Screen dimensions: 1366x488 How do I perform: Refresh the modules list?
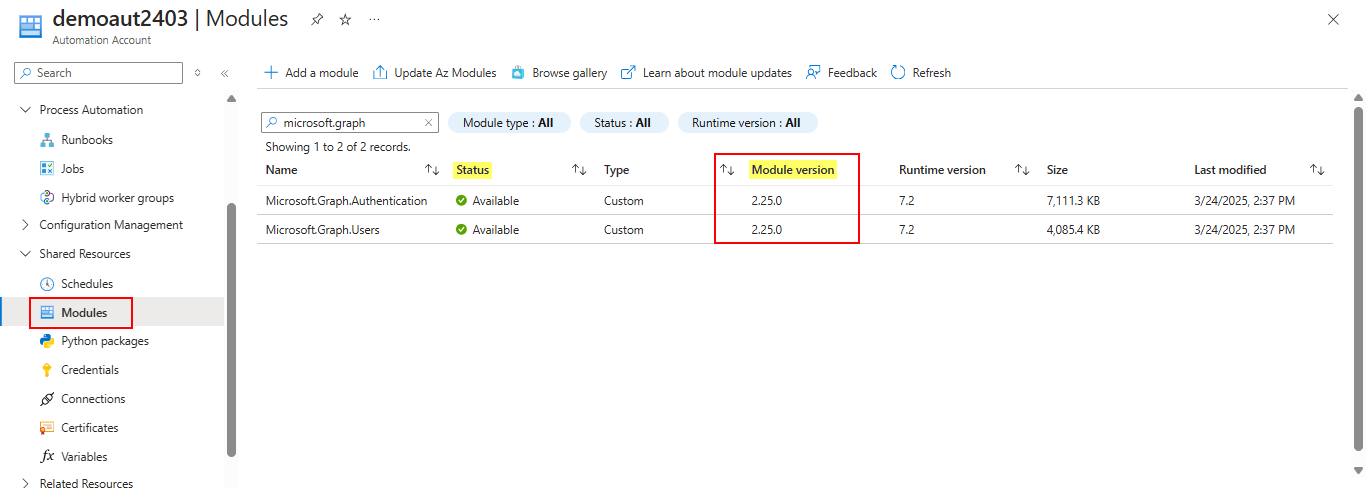pyautogui.click(x=921, y=73)
